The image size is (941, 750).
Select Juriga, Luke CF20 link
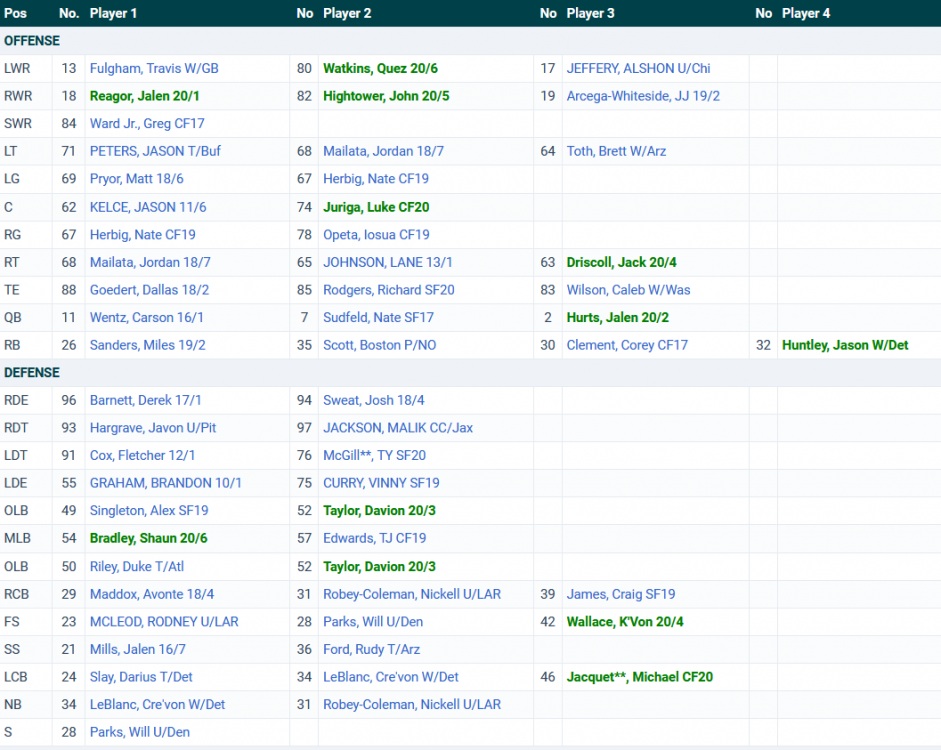pos(376,207)
